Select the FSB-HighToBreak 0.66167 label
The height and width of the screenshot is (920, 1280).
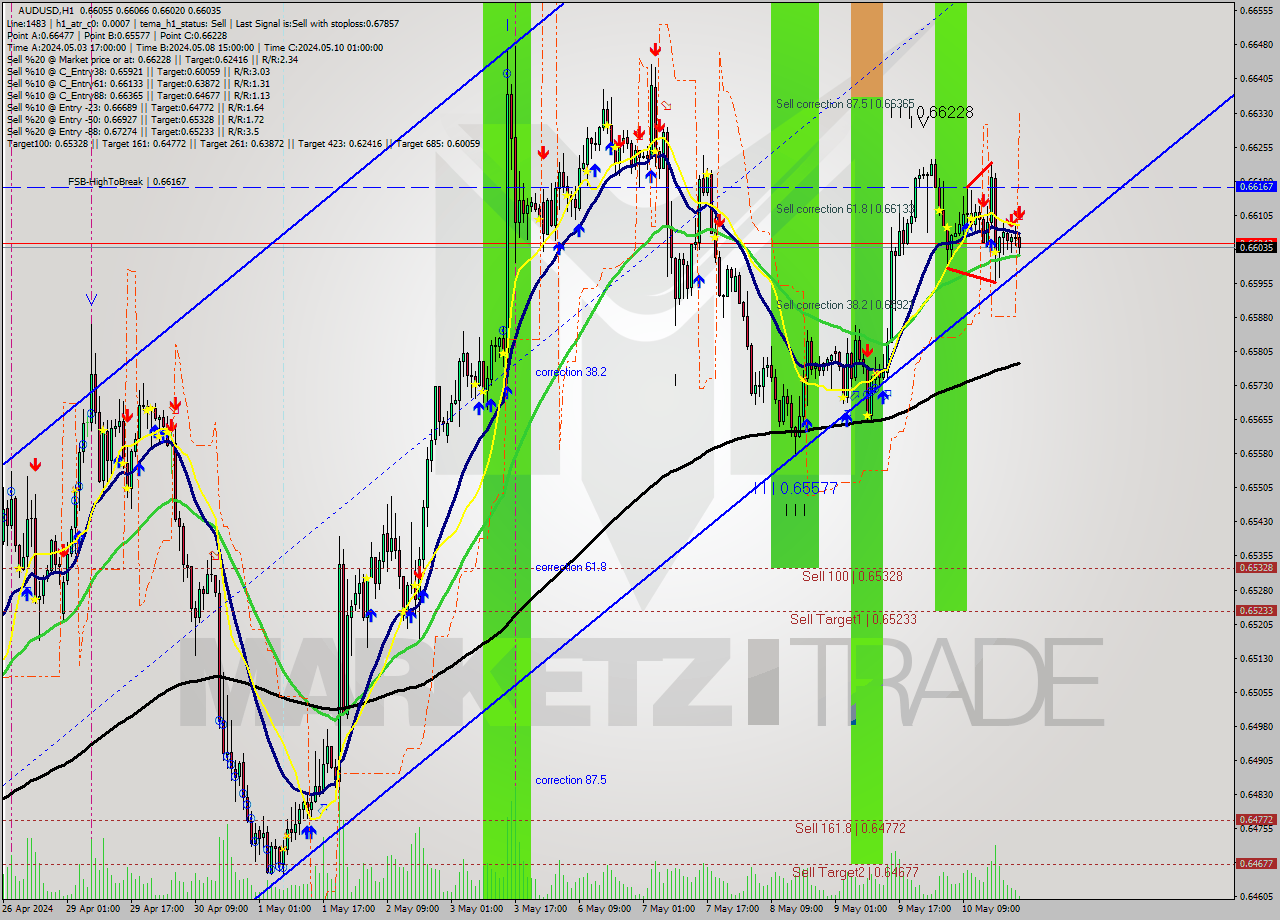(x=127, y=182)
